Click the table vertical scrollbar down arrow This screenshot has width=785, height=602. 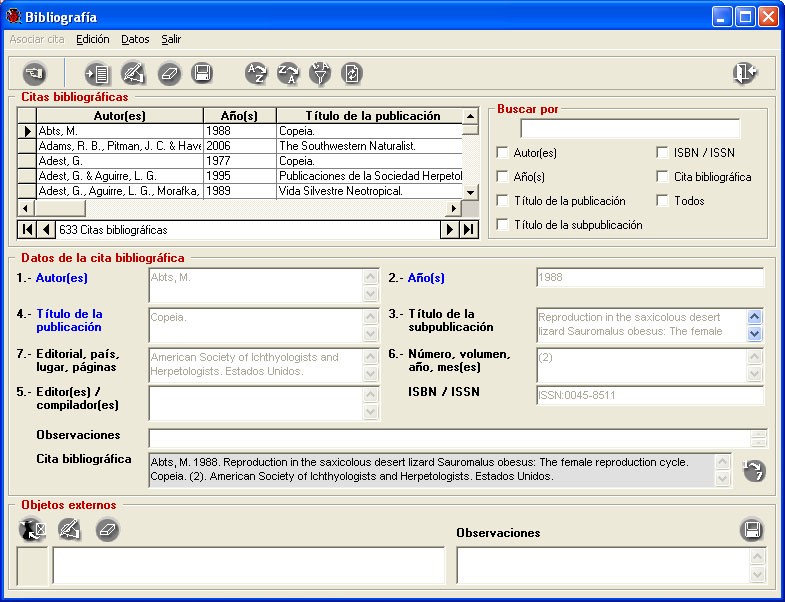pyautogui.click(x=470, y=192)
